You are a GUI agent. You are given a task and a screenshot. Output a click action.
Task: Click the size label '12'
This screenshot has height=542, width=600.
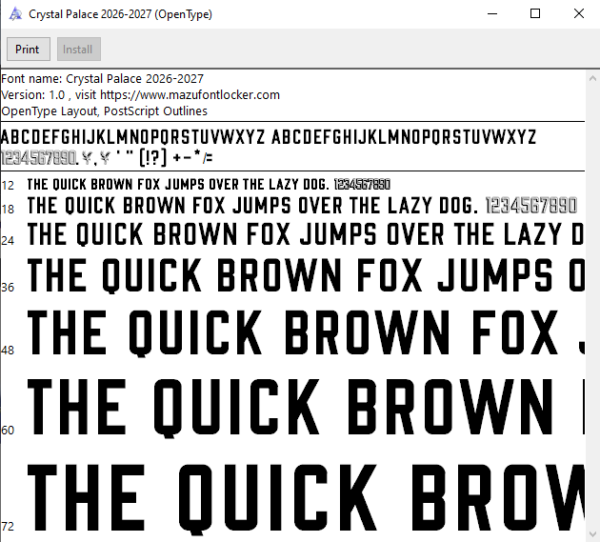tap(8, 186)
